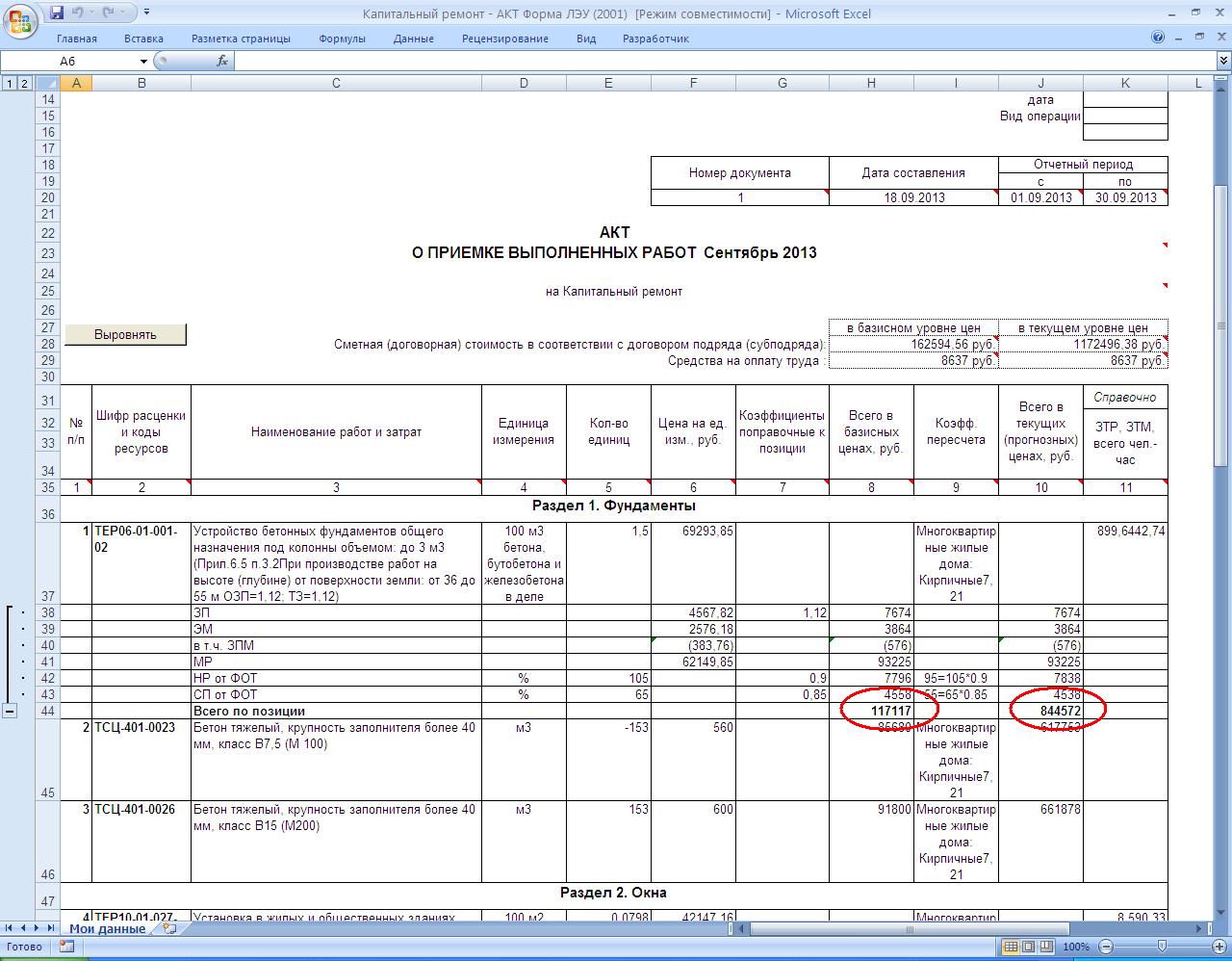1232x961 pixels.
Task: Open the Разметка страницы ribbon tab
Action: (x=241, y=39)
